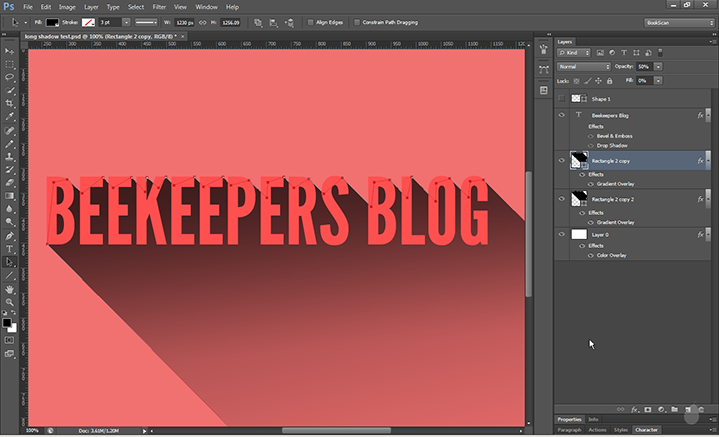Open the blend mode Normal dropdown
The image size is (719, 437).
[584, 66]
